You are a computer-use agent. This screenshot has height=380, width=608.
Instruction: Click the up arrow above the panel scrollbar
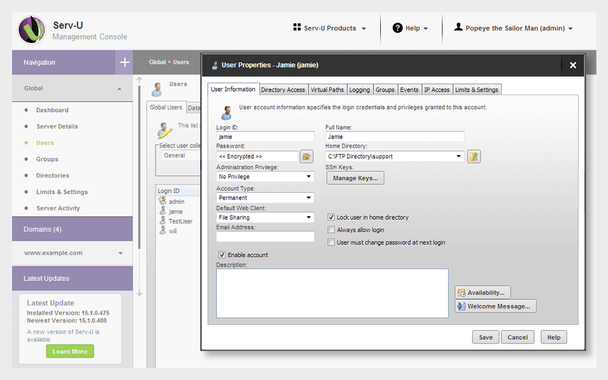pyautogui.click(x=140, y=80)
